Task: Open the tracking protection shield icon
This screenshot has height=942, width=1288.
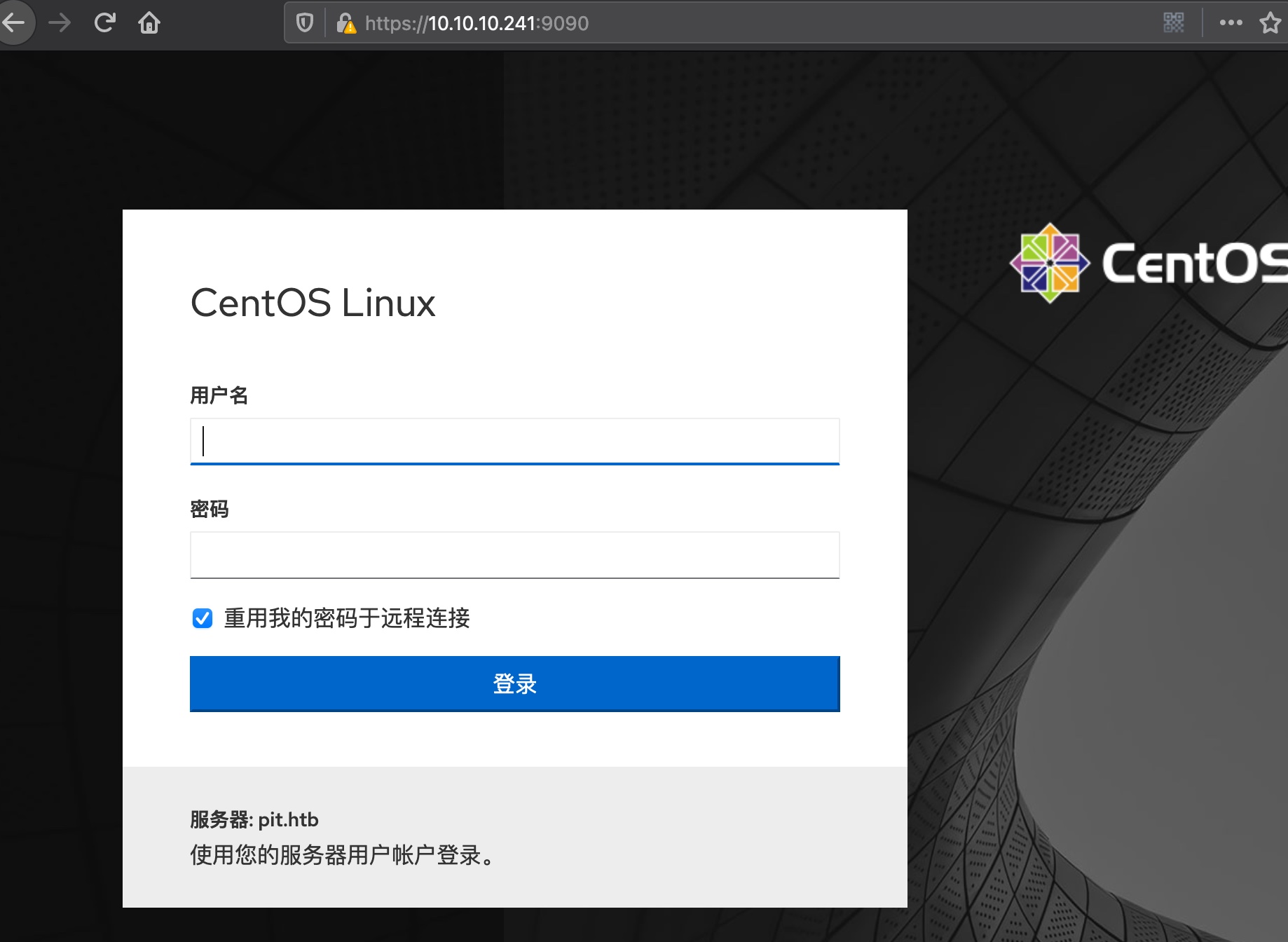Action: [305, 23]
